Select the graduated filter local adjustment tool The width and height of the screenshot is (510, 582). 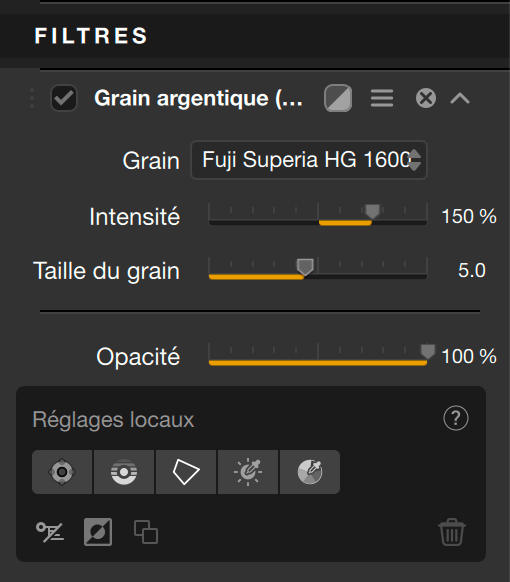click(124, 472)
